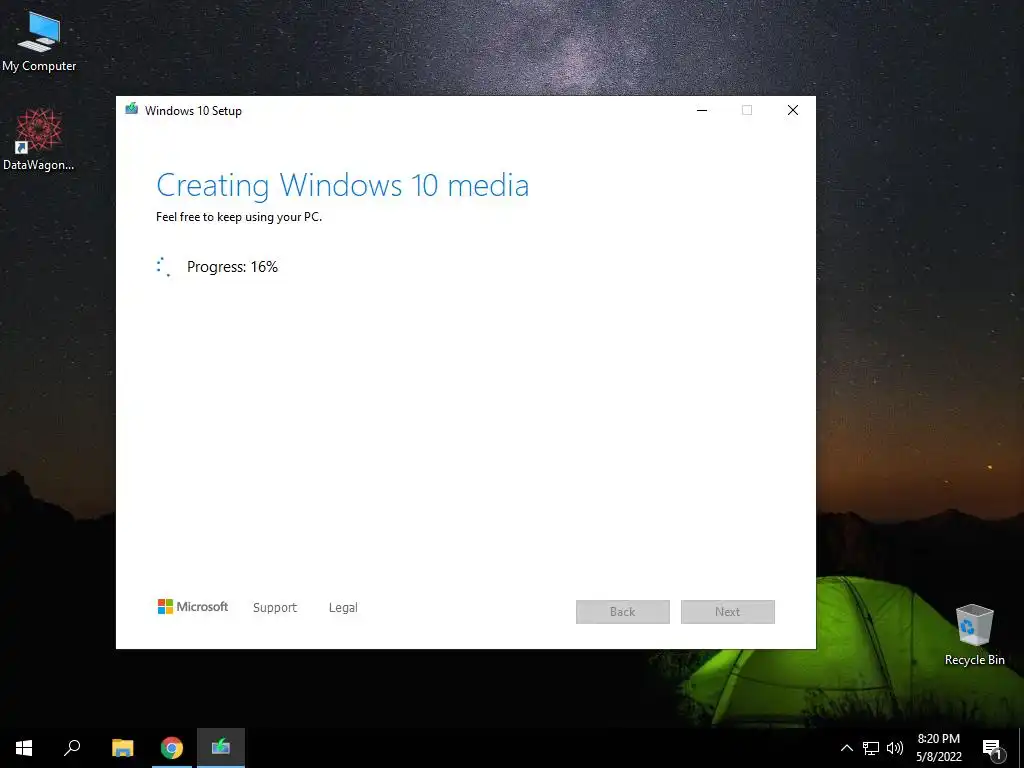Click the disabled Back button
The width and height of the screenshot is (1024, 768).
click(622, 612)
